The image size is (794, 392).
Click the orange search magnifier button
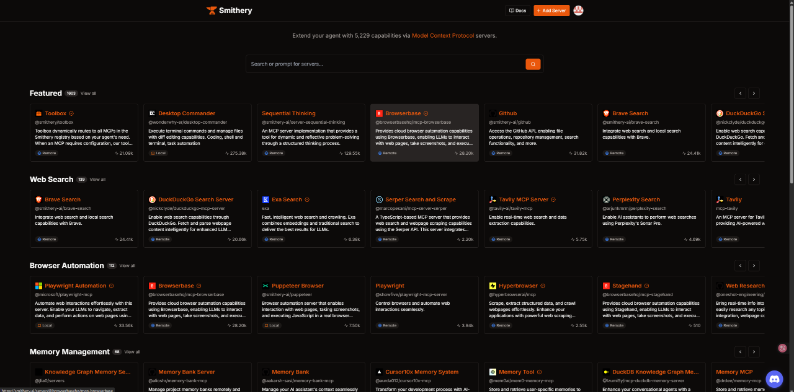[533, 64]
